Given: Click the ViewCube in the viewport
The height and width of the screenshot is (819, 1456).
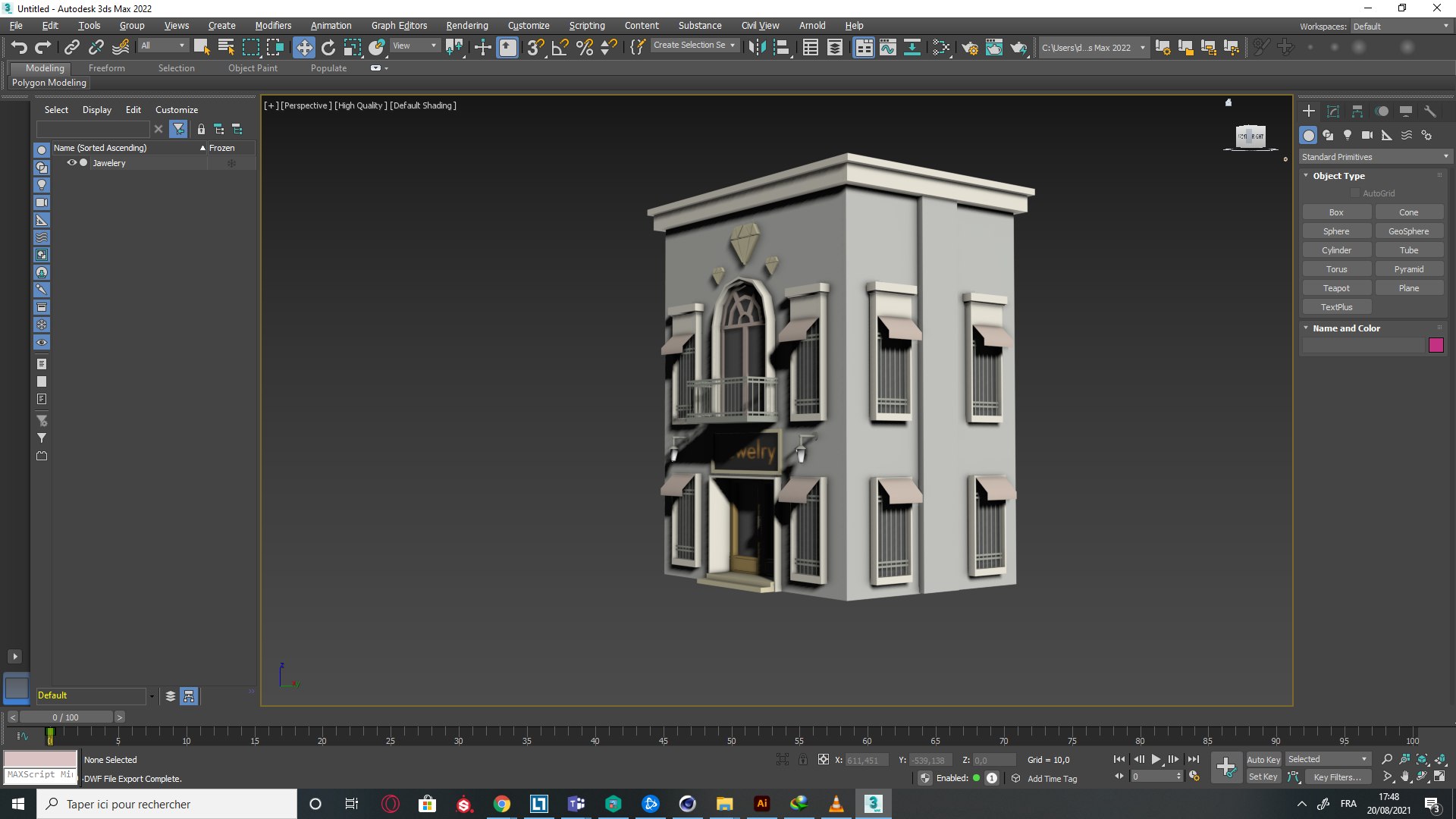Looking at the screenshot, I should [x=1250, y=136].
